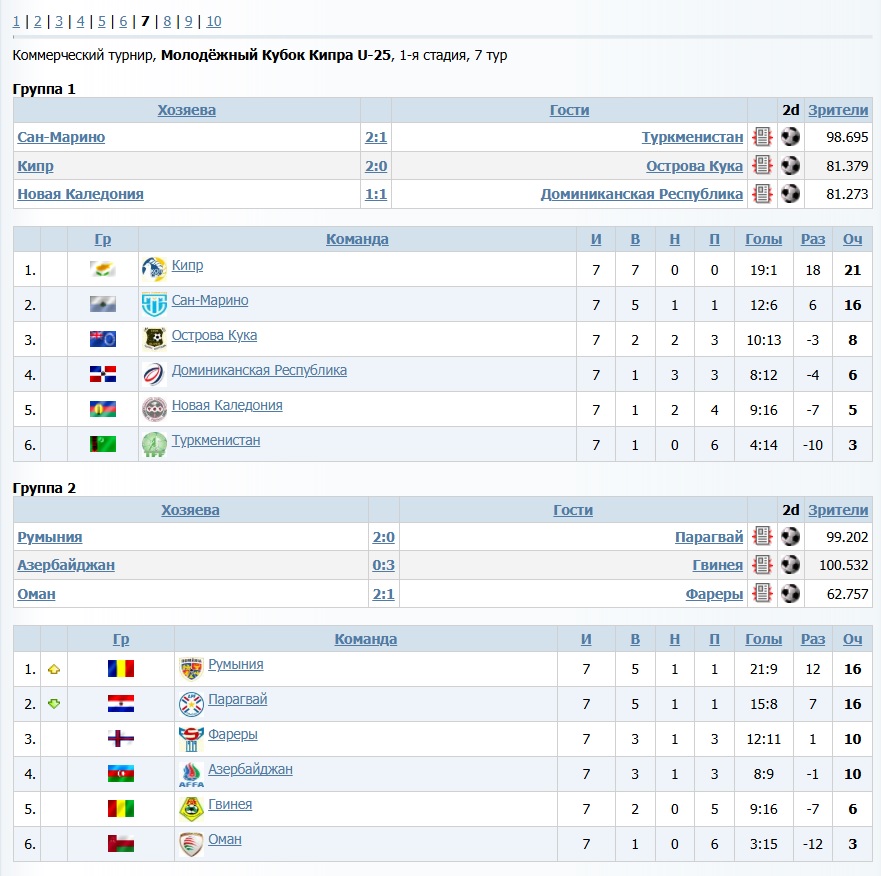The image size is (881, 876).
Task: Sort Group 1 matches by Зрители
Action: tap(838, 110)
